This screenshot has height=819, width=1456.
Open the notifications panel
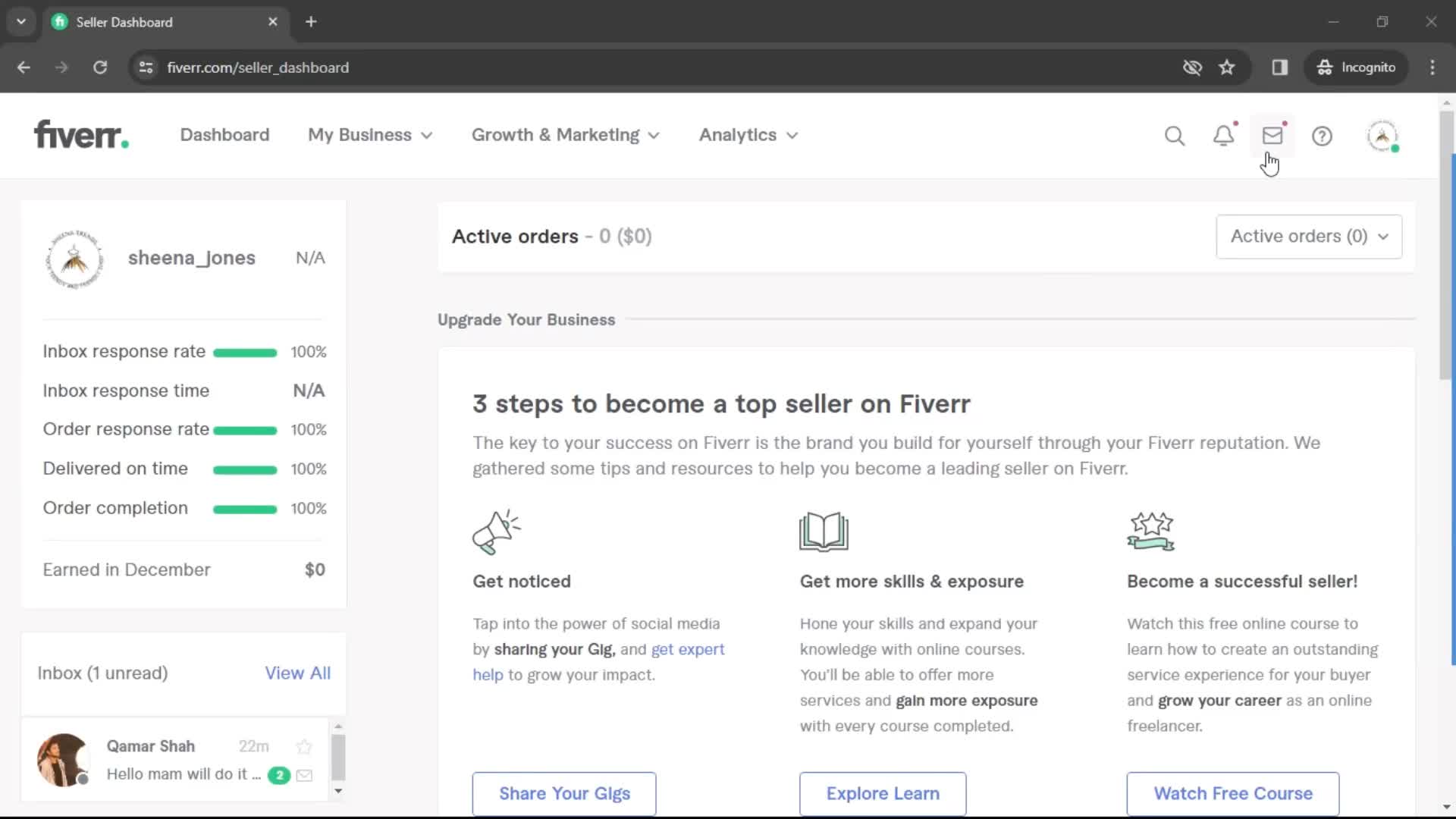(1223, 135)
